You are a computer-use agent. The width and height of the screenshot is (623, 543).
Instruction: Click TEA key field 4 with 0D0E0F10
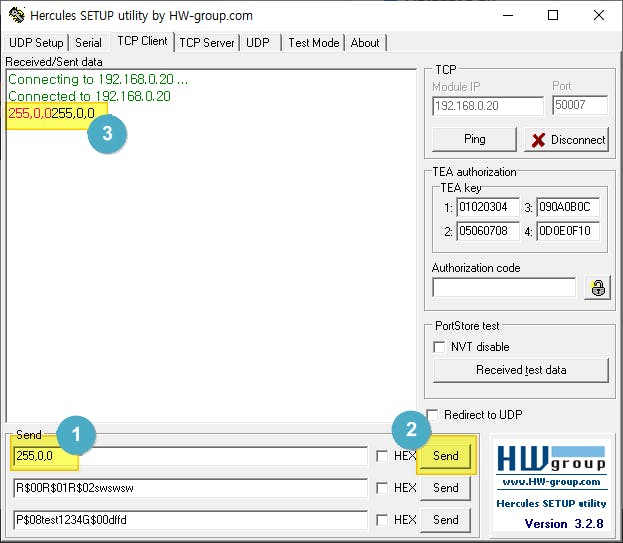coord(568,231)
